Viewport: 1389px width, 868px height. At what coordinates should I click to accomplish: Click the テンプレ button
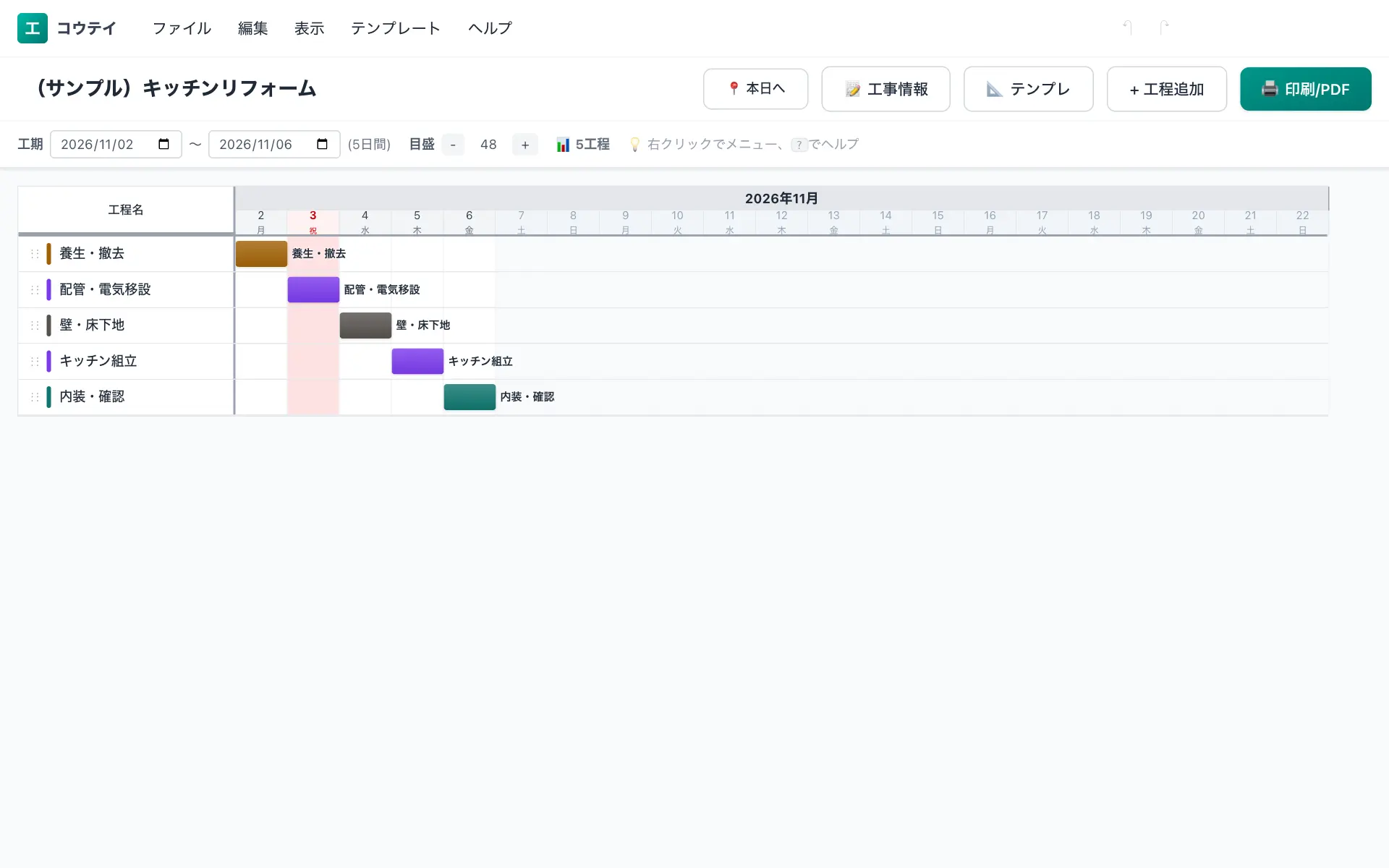click(1029, 89)
